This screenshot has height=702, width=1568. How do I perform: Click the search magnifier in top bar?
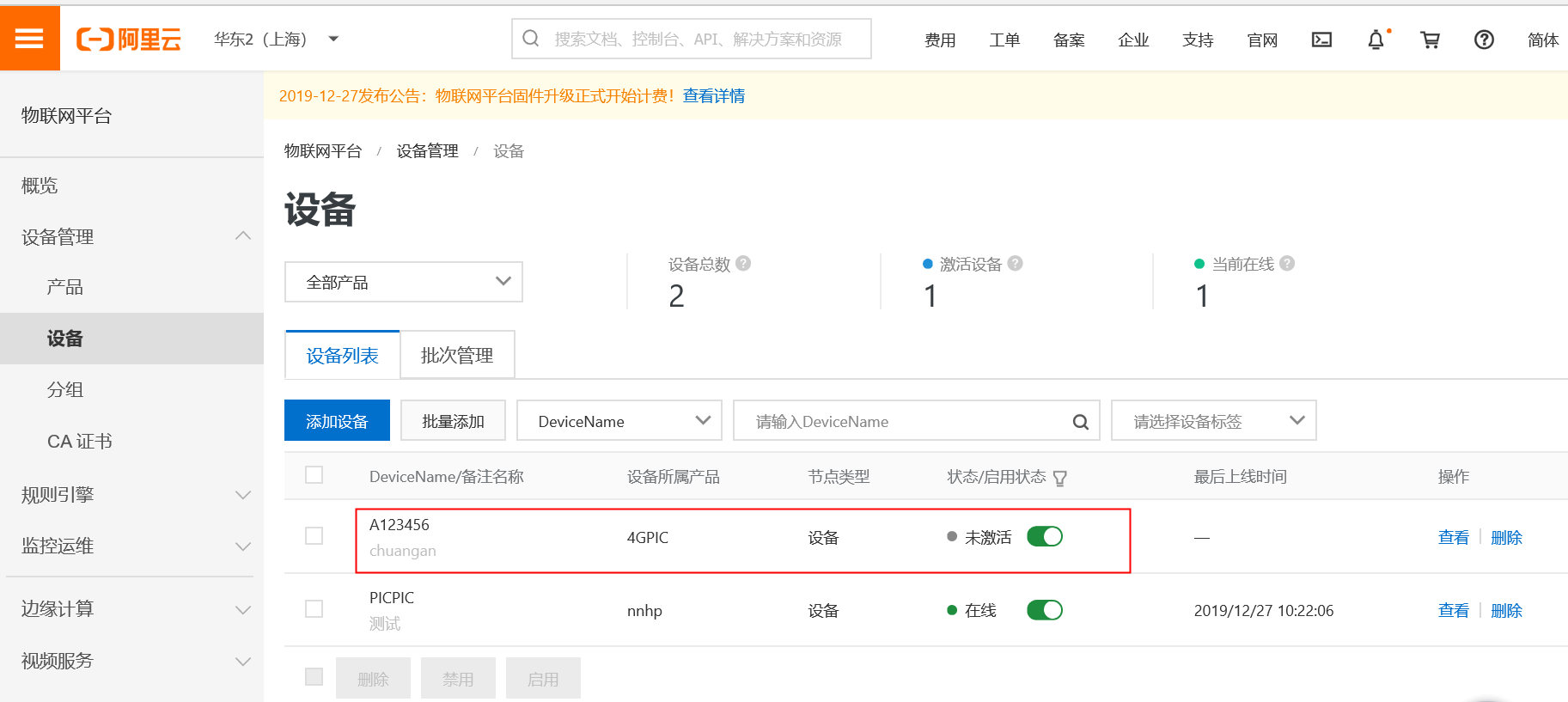531,39
